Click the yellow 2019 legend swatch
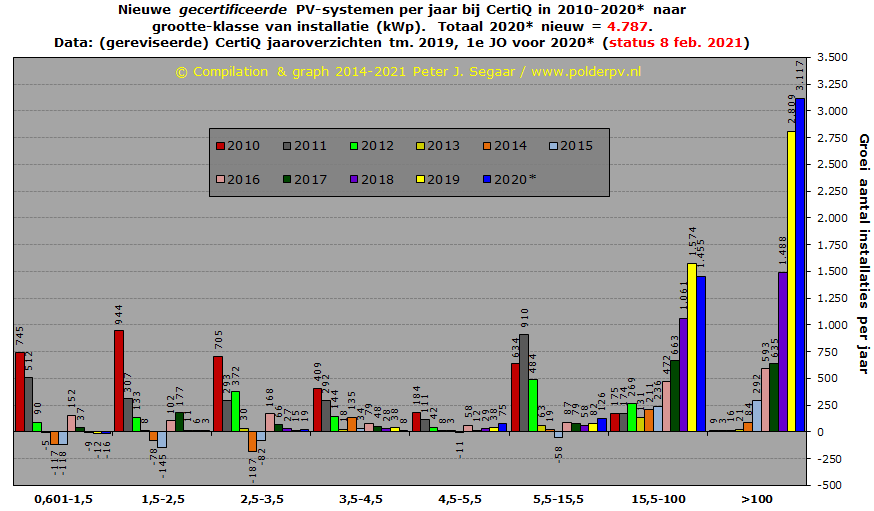Viewport: 874px width, 511px height. click(420, 179)
